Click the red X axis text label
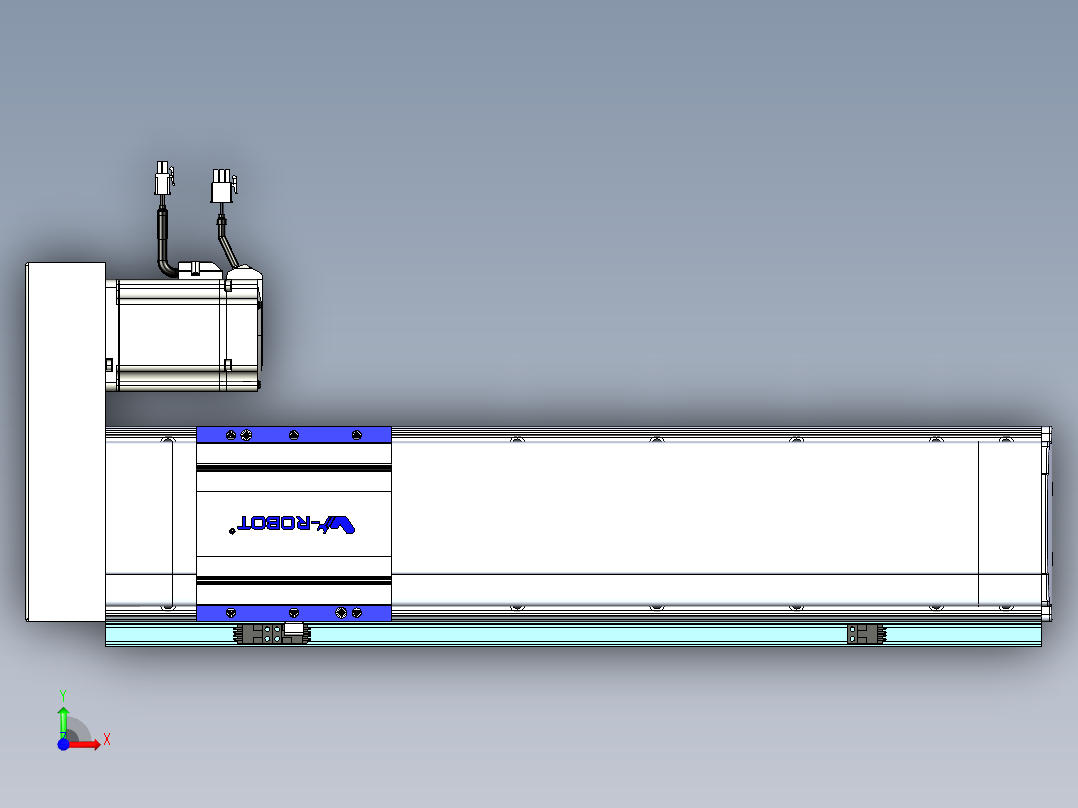The width and height of the screenshot is (1078, 808). 107,738
